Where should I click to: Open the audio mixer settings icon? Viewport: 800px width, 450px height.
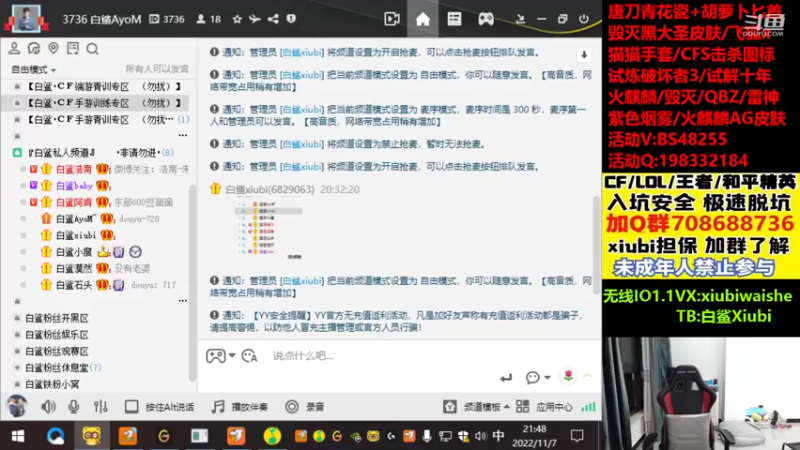click(101, 407)
